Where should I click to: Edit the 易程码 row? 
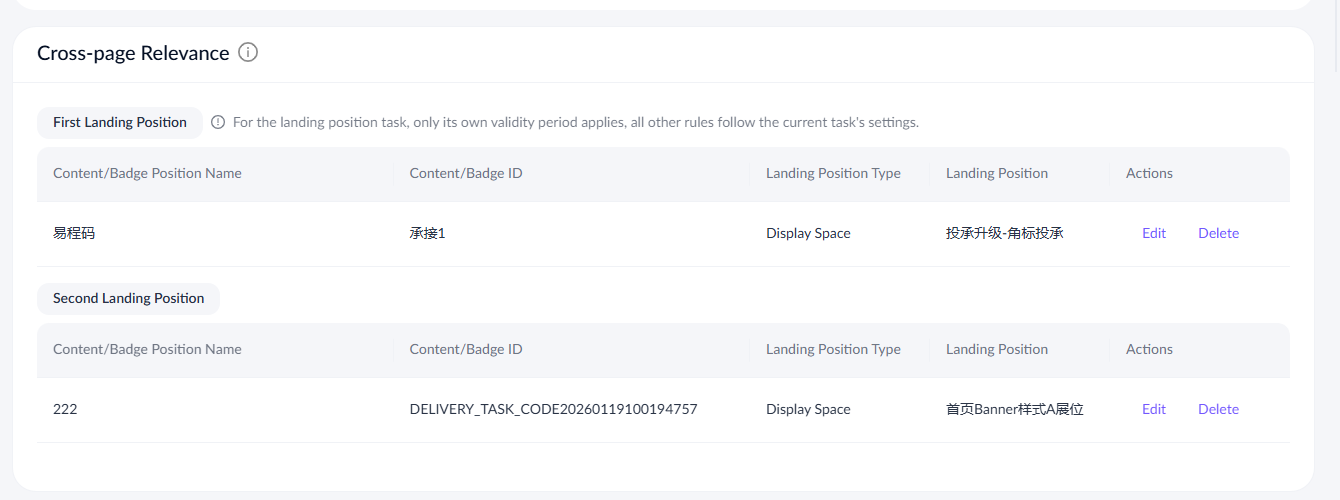point(1154,233)
